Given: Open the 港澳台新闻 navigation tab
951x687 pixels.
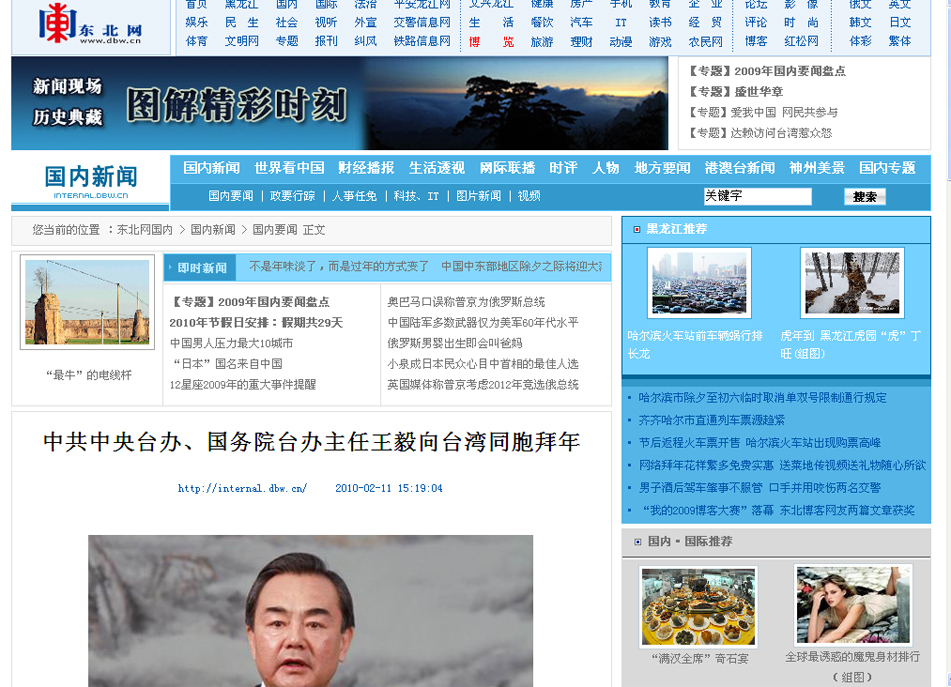Looking at the screenshot, I should pyautogui.click(x=740, y=168).
